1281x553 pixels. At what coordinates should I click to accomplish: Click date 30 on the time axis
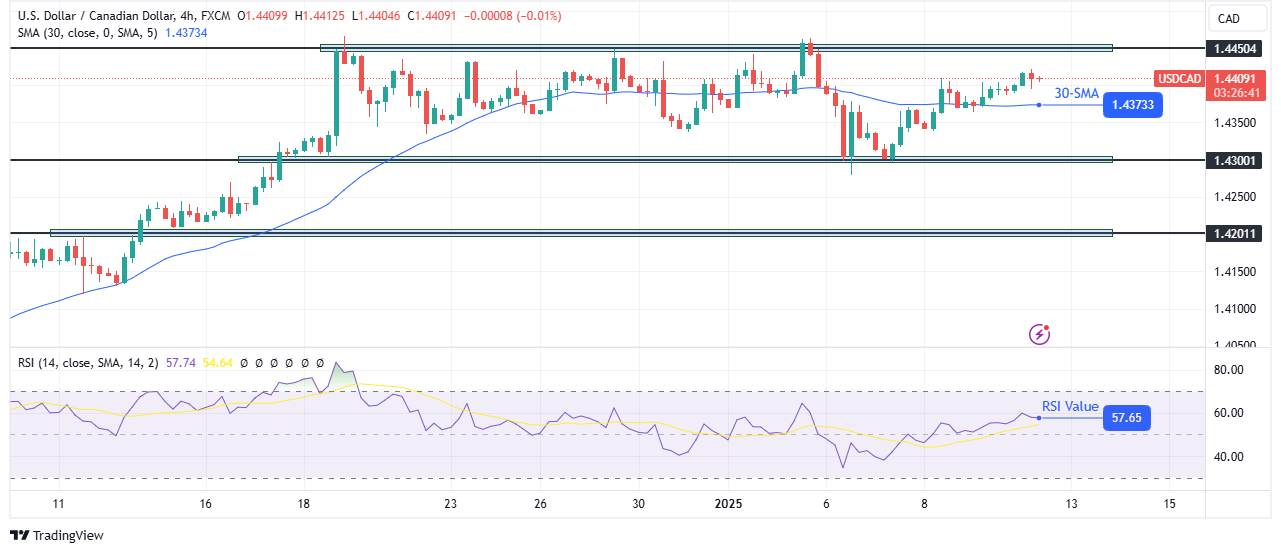pos(638,505)
